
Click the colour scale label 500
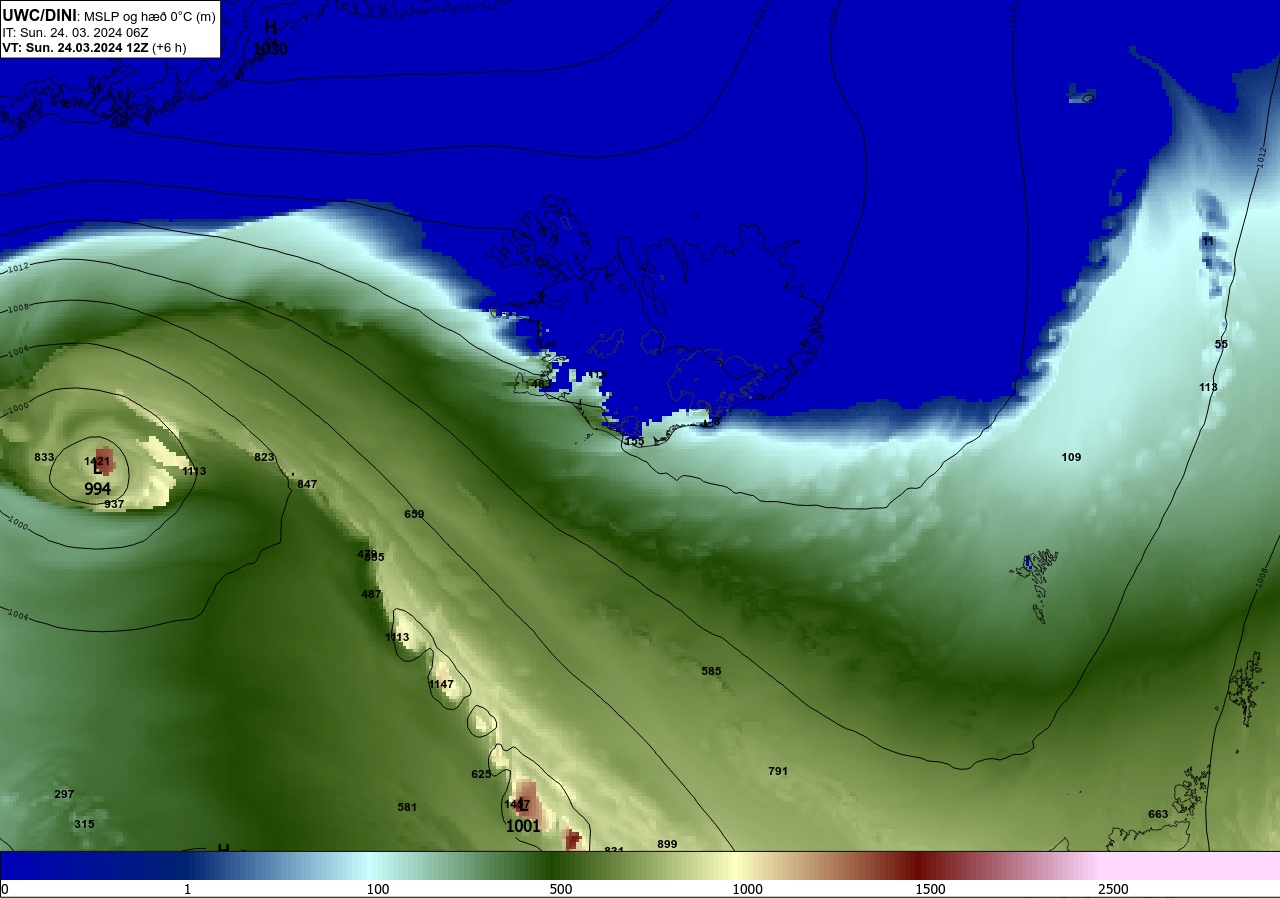click(561, 889)
